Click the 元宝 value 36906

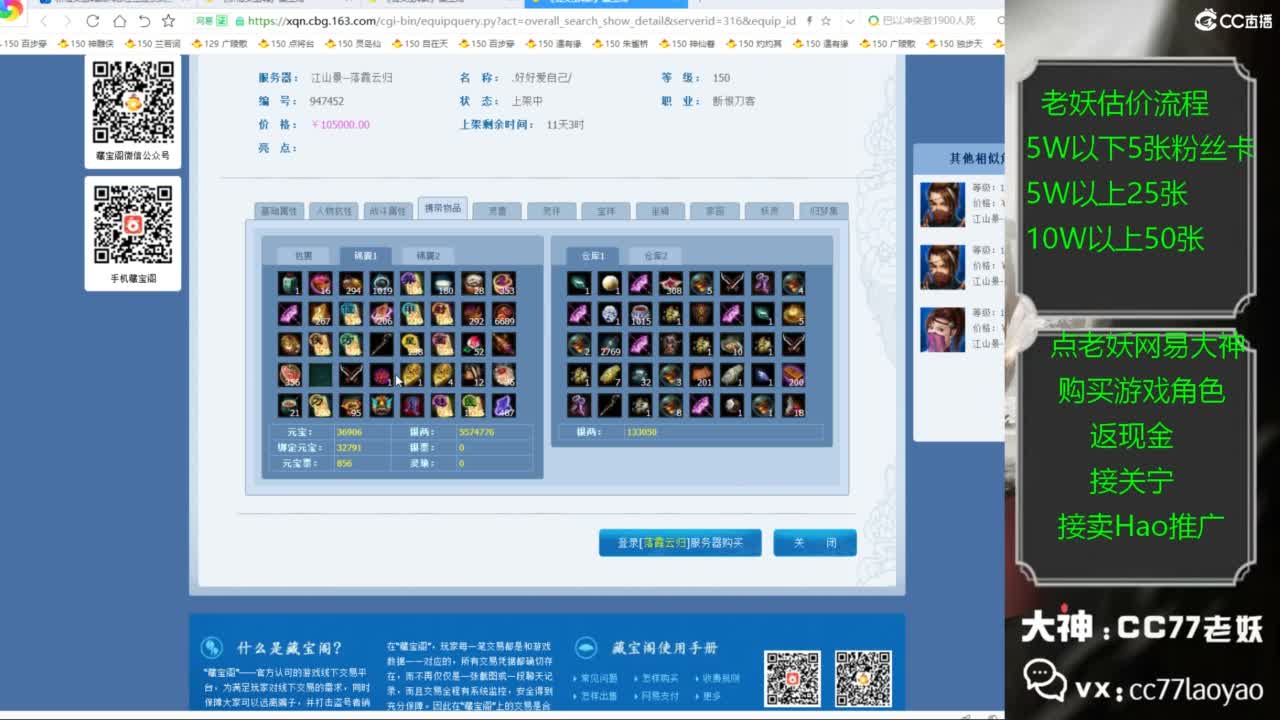point(349,432)
